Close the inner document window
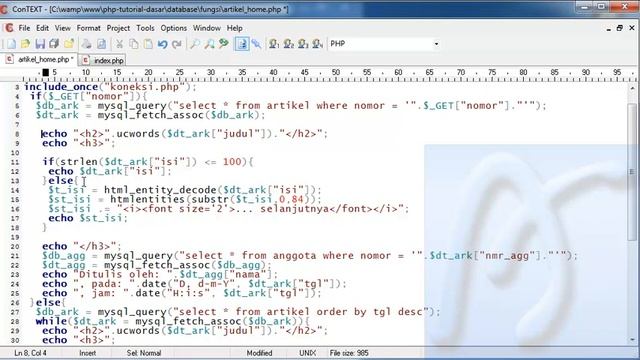This screenshot has height=360, width=640. pyautogui.click(x=632, y=28)
